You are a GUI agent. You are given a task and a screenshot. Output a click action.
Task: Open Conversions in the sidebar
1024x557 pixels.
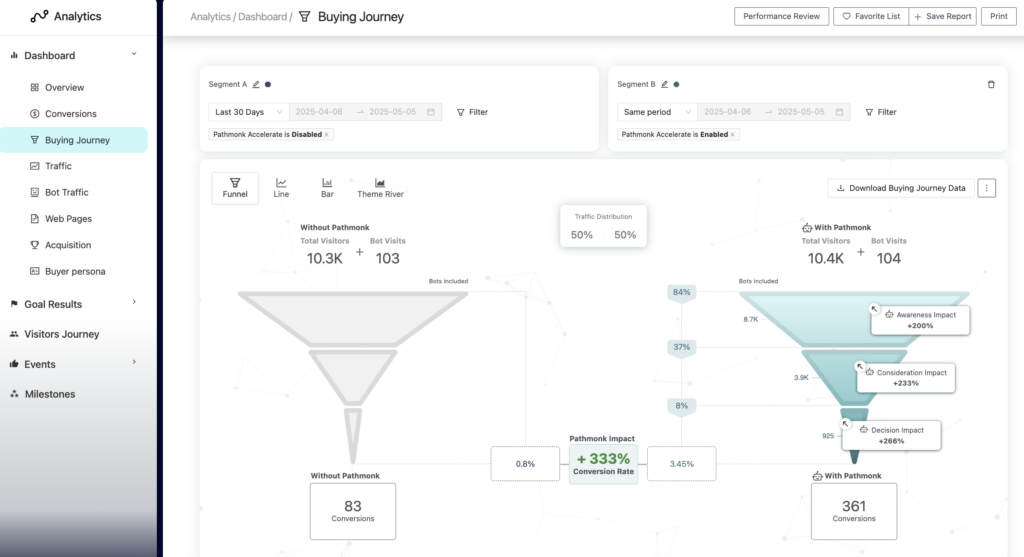pos(70,114)
